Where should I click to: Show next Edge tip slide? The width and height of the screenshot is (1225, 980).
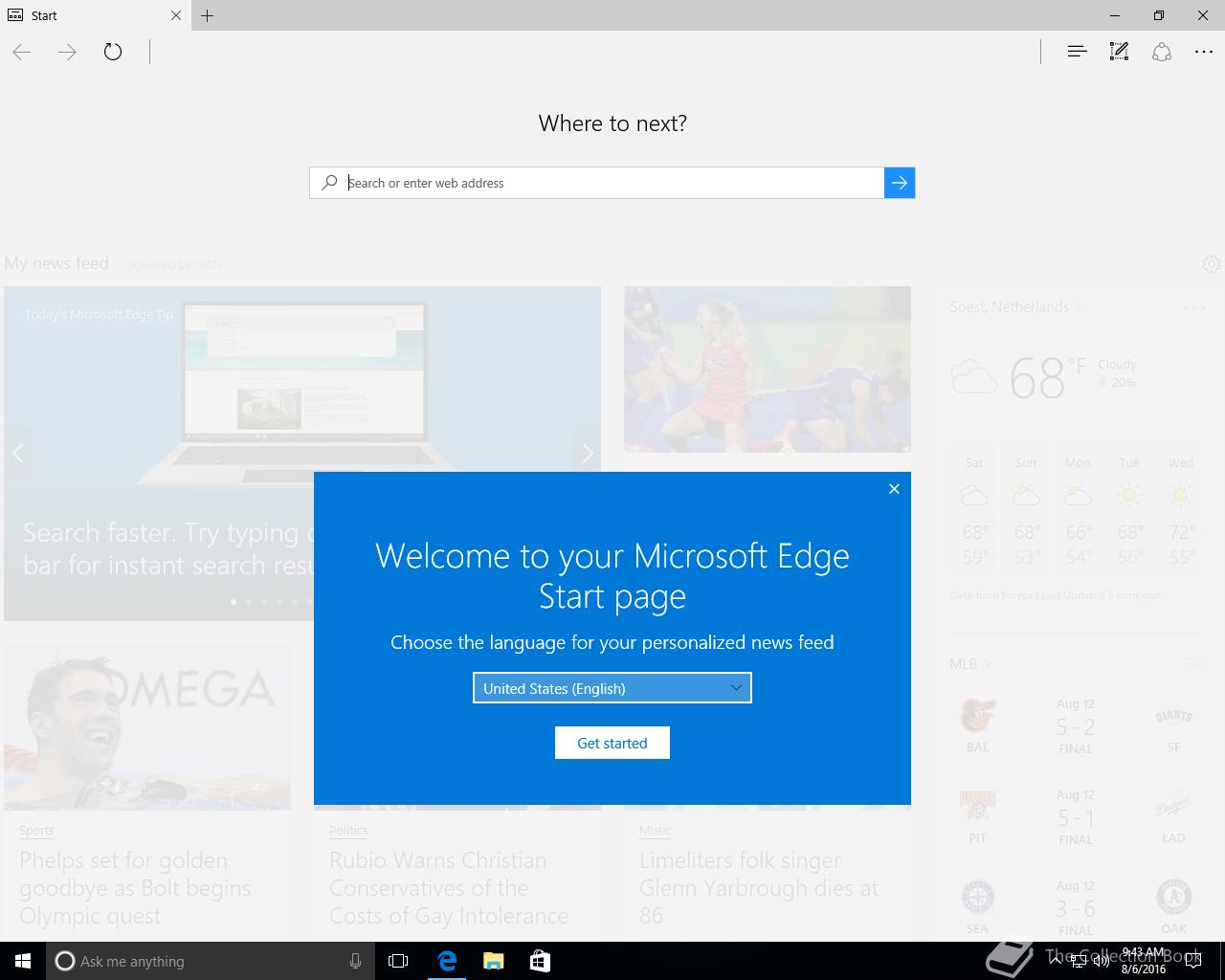coord(588,453)
